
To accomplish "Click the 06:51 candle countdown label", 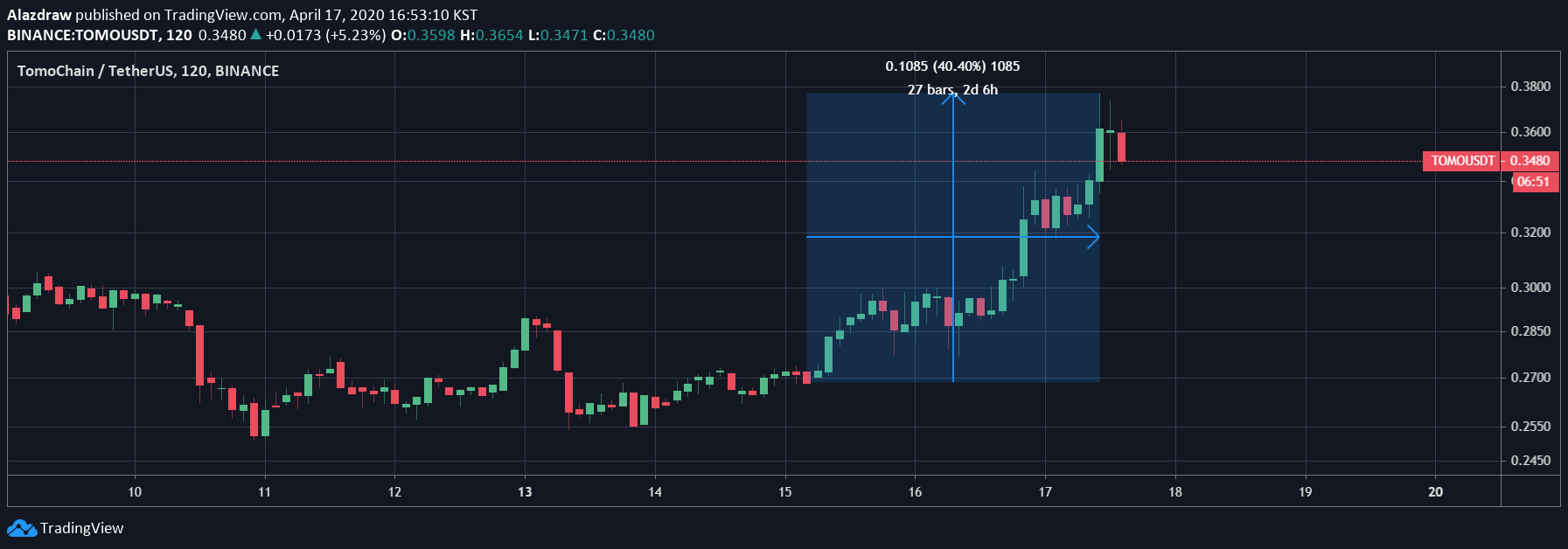I will click(1533, 182).
